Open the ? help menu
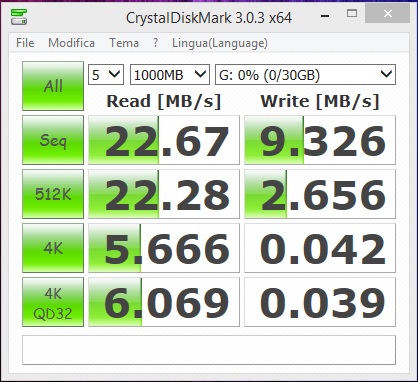 point(155,43)
